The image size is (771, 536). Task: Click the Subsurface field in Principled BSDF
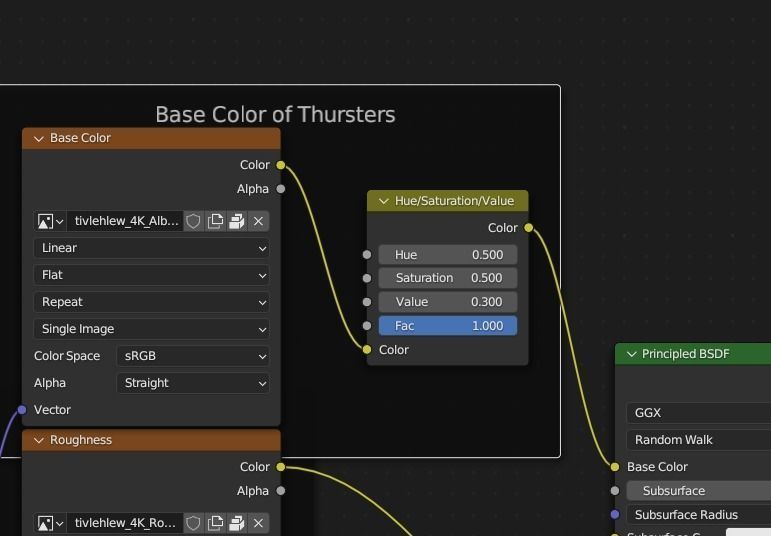point(699,491)
